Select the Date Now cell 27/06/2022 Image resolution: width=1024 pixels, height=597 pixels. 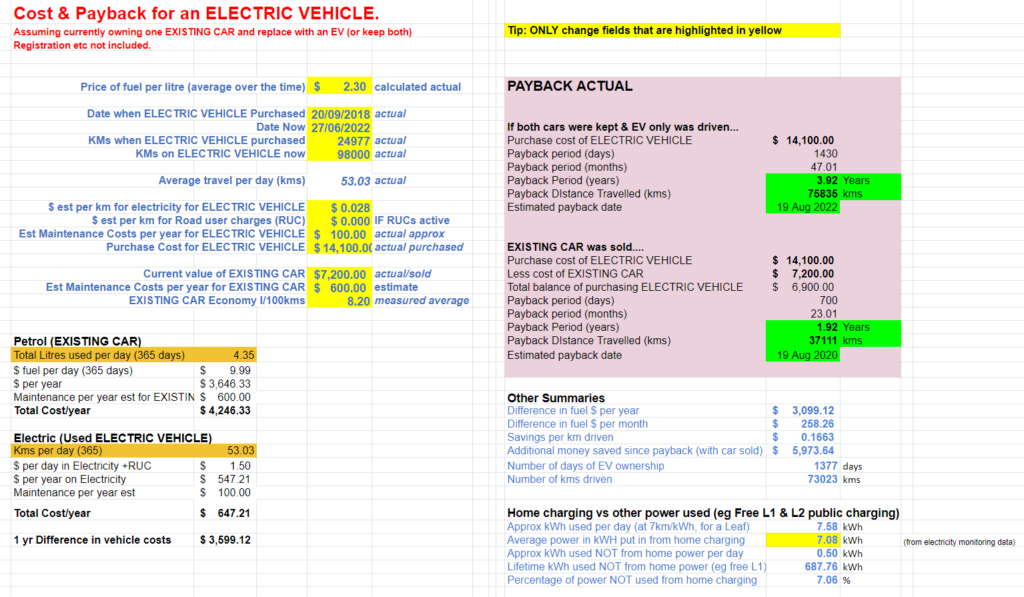click(x=340, y=127)
